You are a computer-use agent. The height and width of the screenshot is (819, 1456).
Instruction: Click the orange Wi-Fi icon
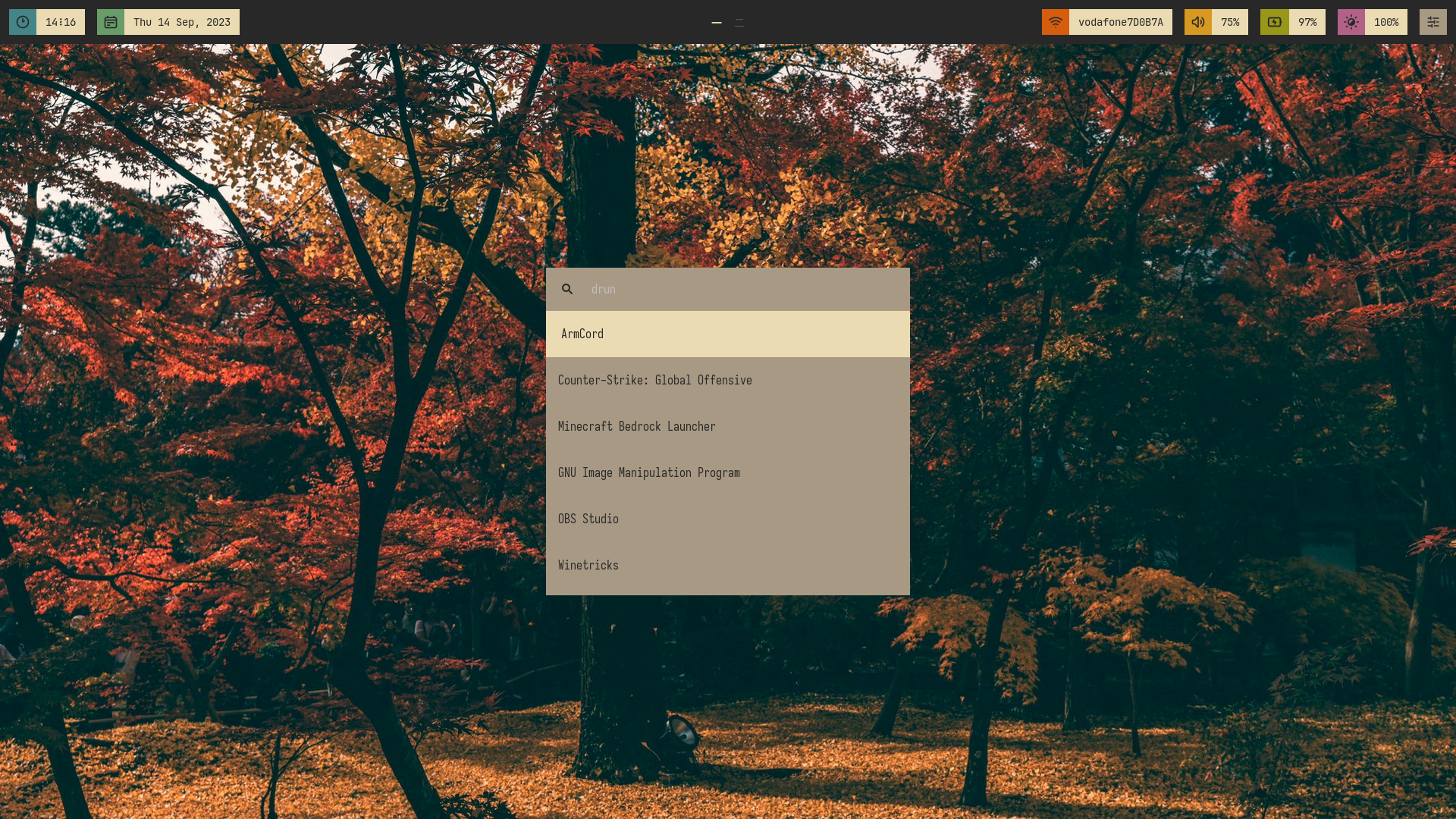point(1055,22)
